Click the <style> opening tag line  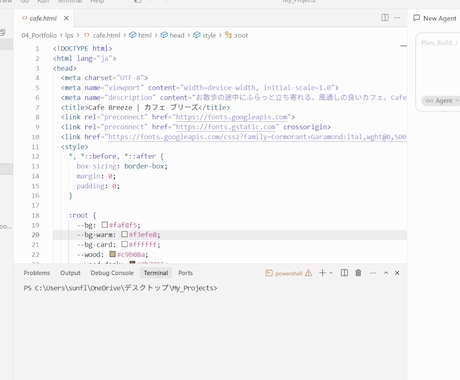click(x=74, y=147)
